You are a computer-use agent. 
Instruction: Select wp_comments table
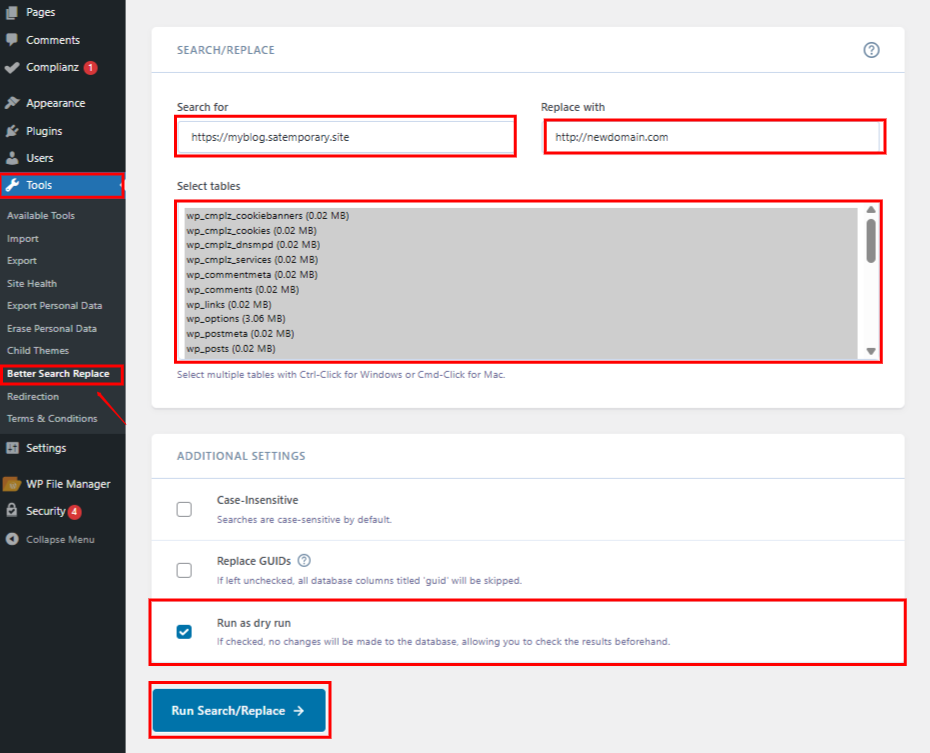pyautogui.click(x=521, y=289)
